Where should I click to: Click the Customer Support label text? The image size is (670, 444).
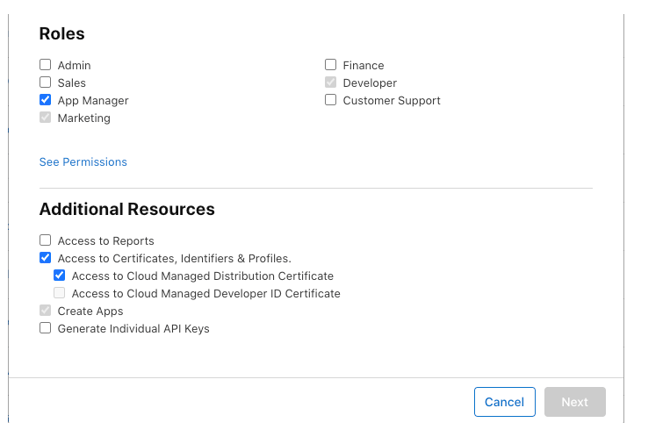tap(391, 100)
